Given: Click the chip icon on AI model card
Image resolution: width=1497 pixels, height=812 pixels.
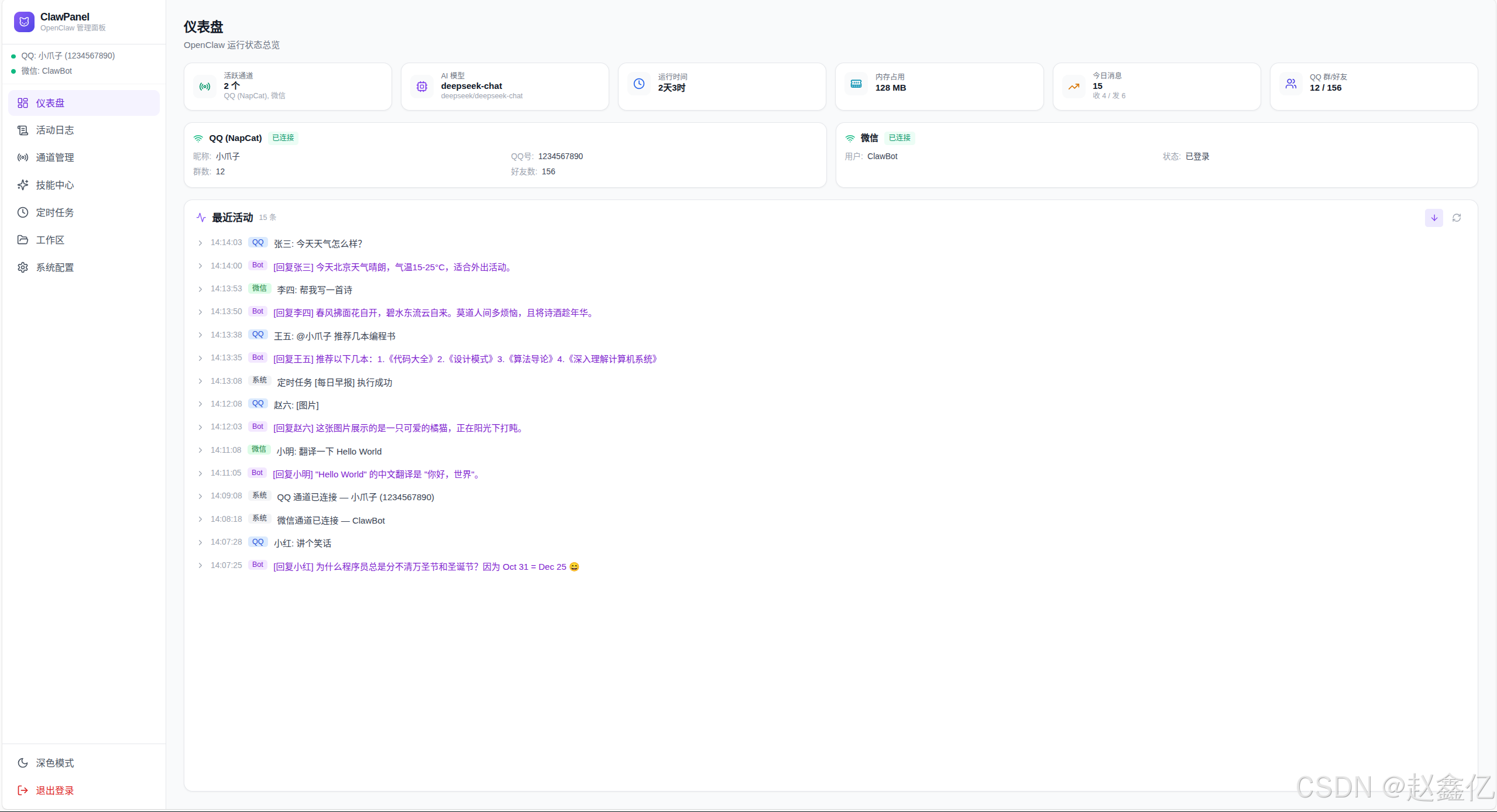Looking at the screenshot, I should (x=422, y=87).
